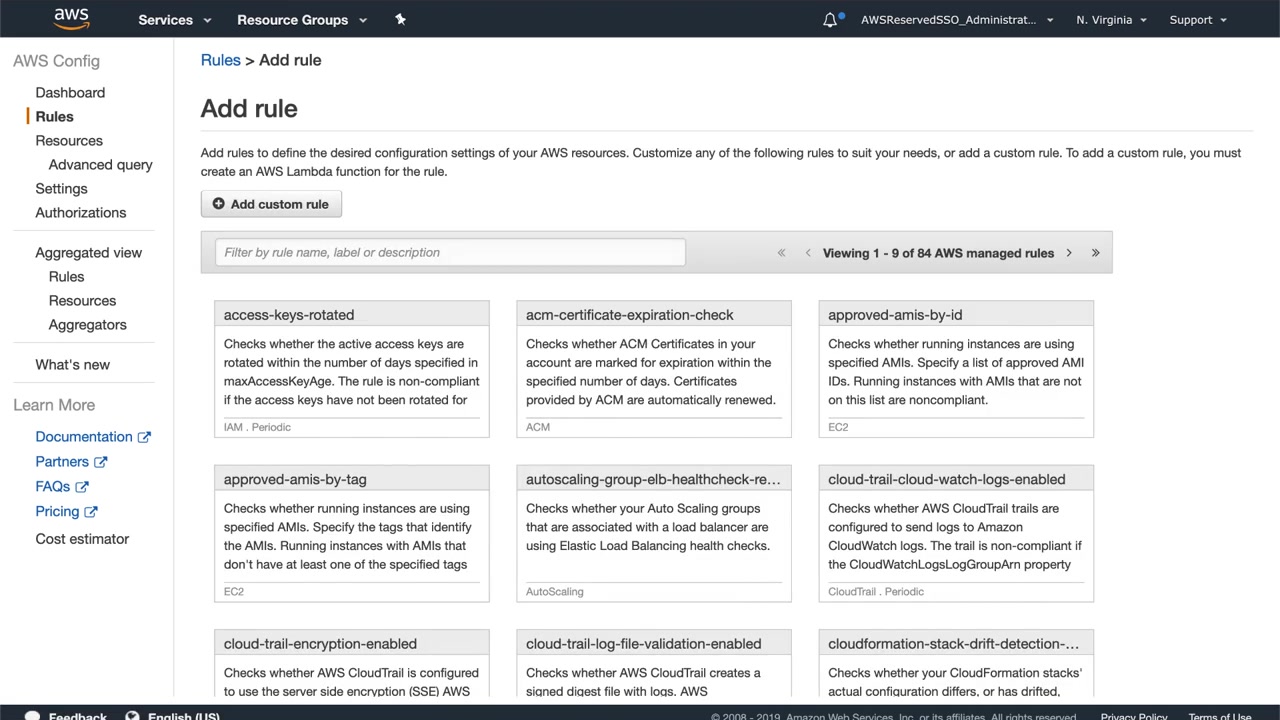
Task: Open the N. Virginia region selector
Action: [x=1111, y=20]
